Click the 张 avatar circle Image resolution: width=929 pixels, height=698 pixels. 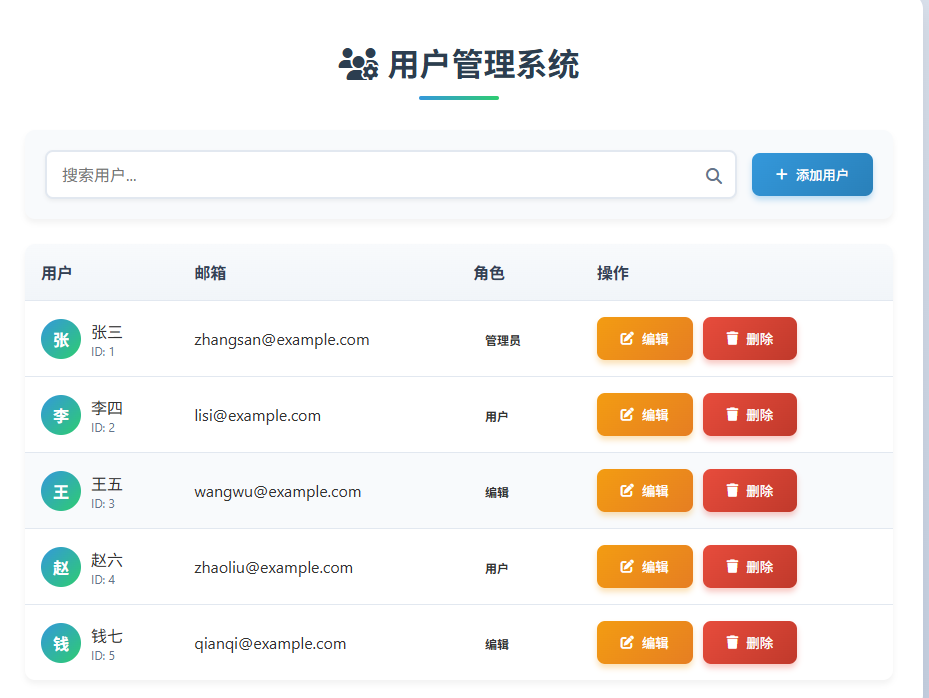(x=61, y=340)
